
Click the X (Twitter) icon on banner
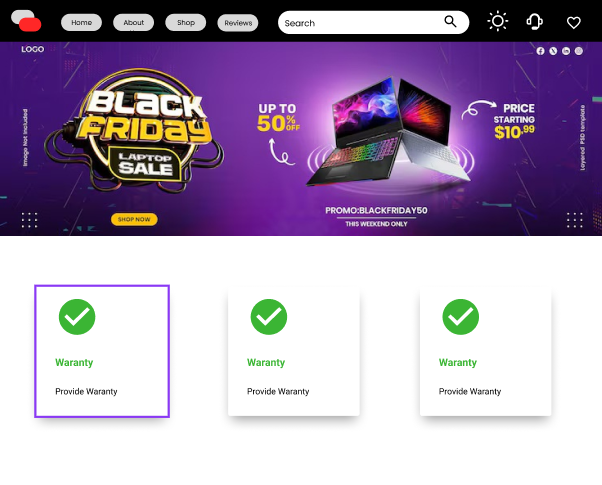(553, 50)
